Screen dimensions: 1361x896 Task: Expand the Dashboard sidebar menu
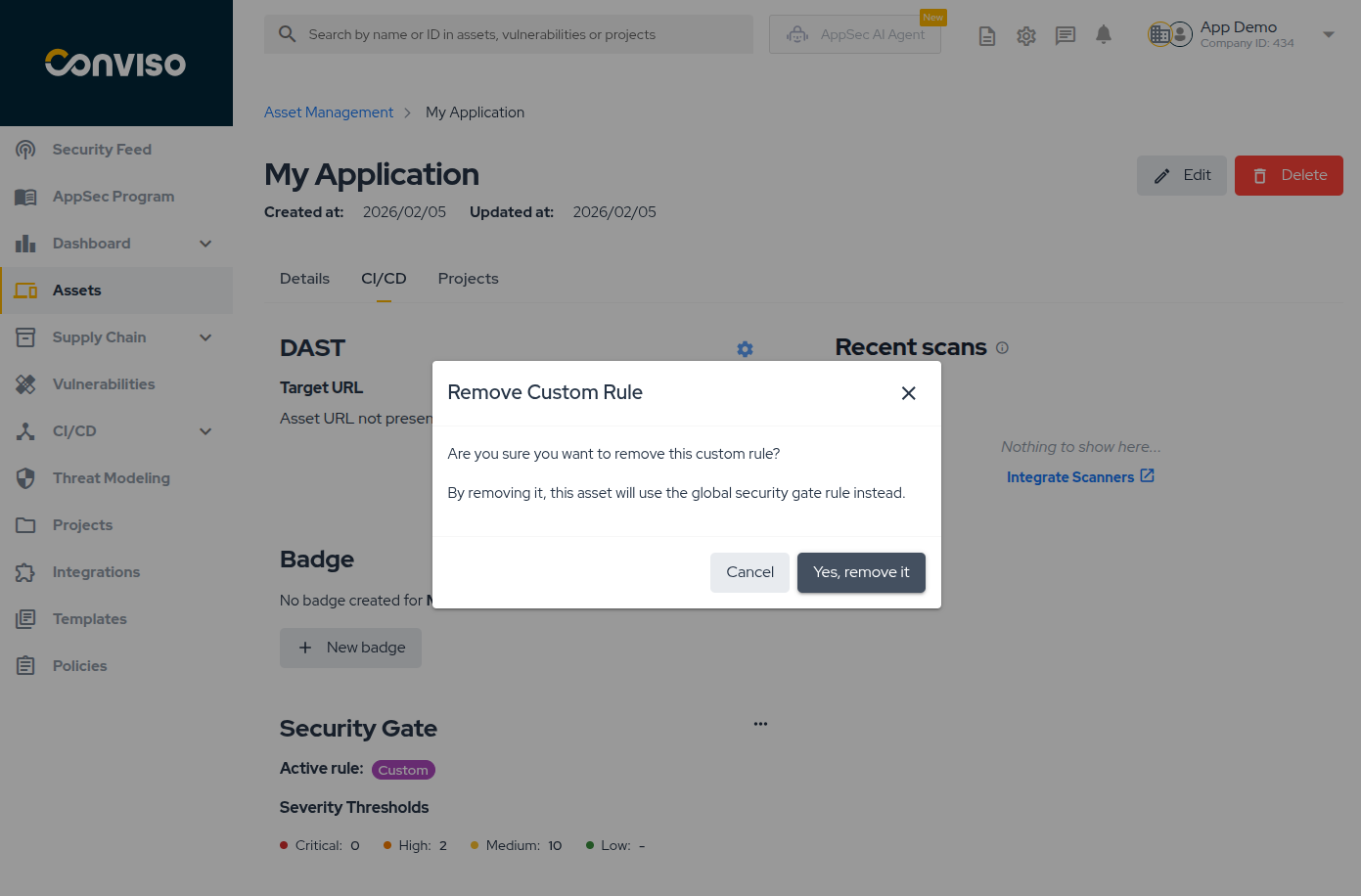pos(205,244)
